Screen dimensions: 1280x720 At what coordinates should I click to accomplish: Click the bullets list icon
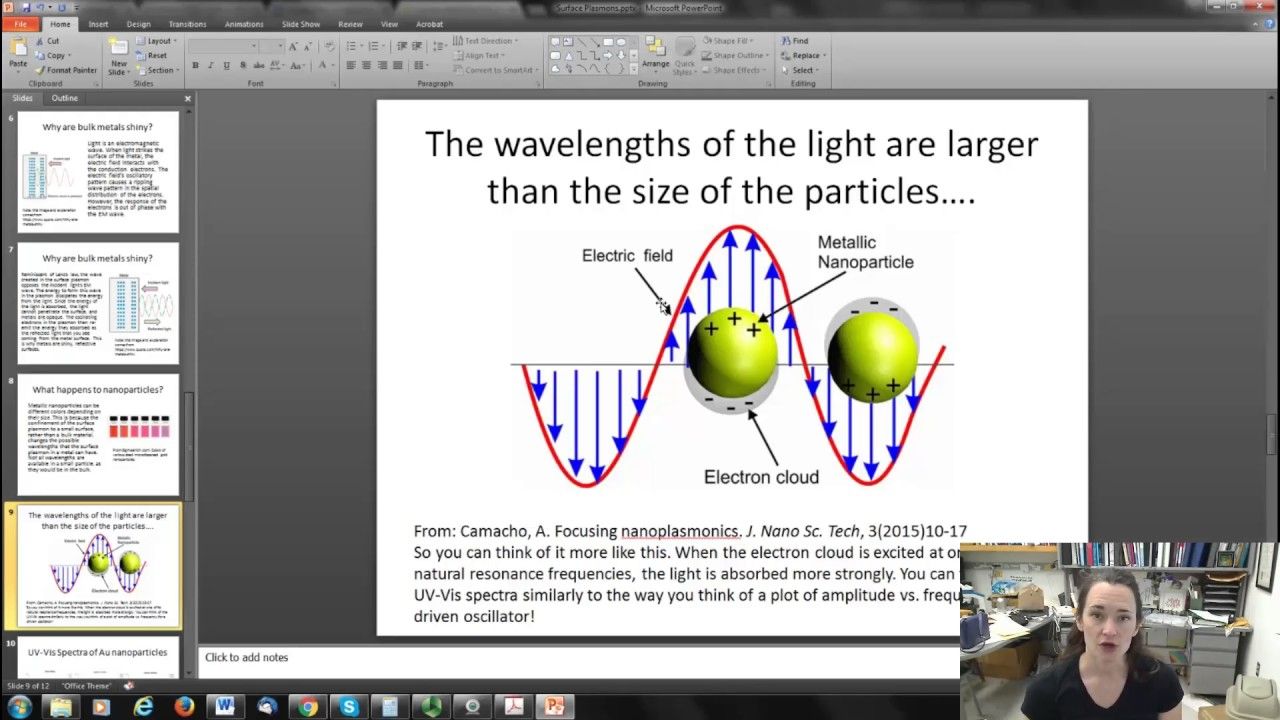[x=352, y=46]
